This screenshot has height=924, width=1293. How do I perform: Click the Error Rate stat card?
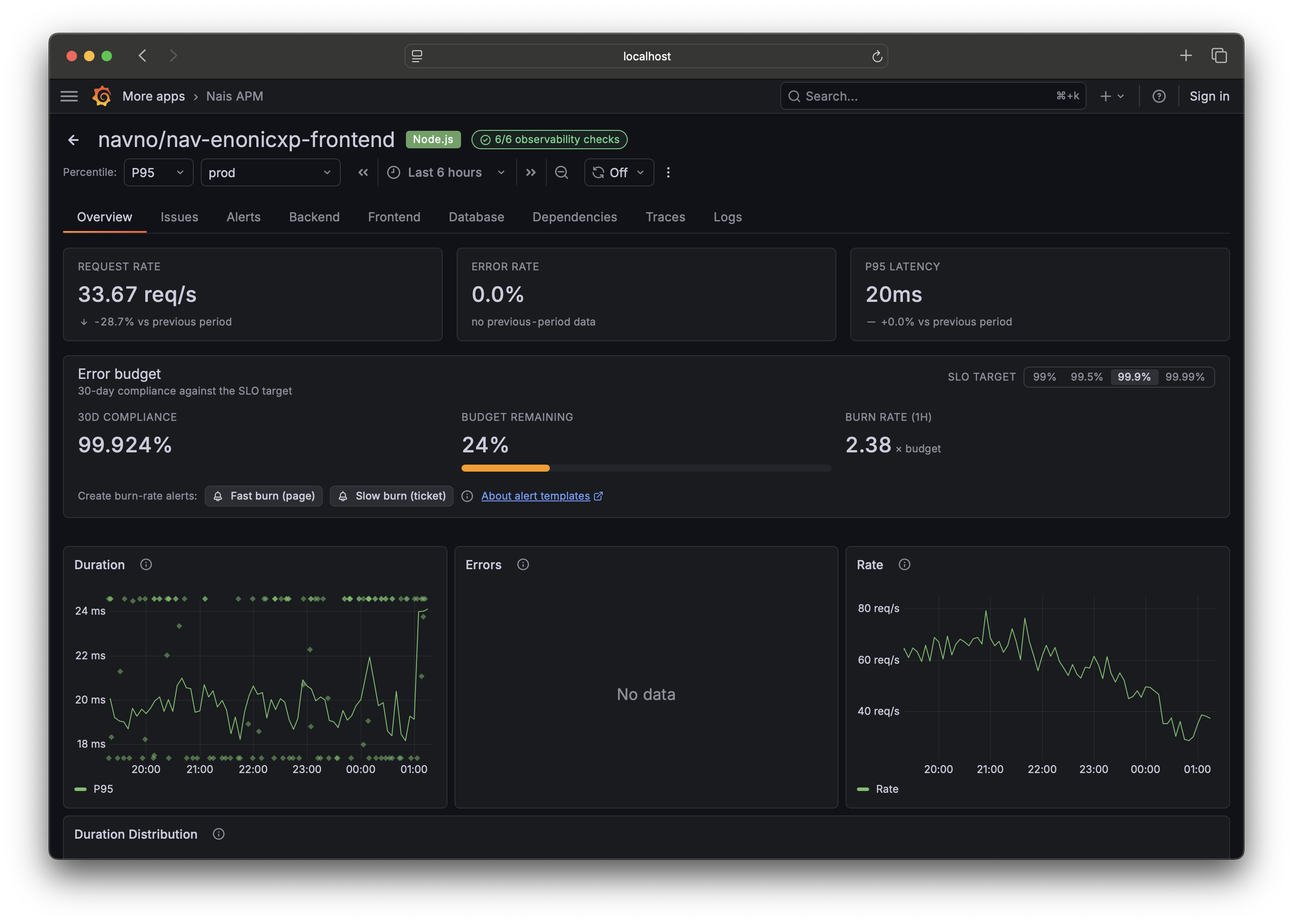coord(646,294)
